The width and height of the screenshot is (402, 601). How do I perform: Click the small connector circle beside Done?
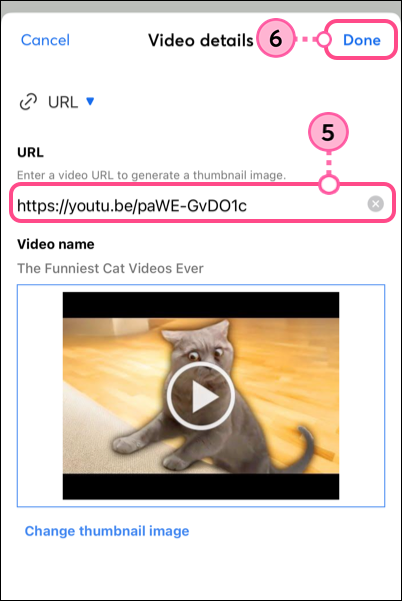pos(324,39)
